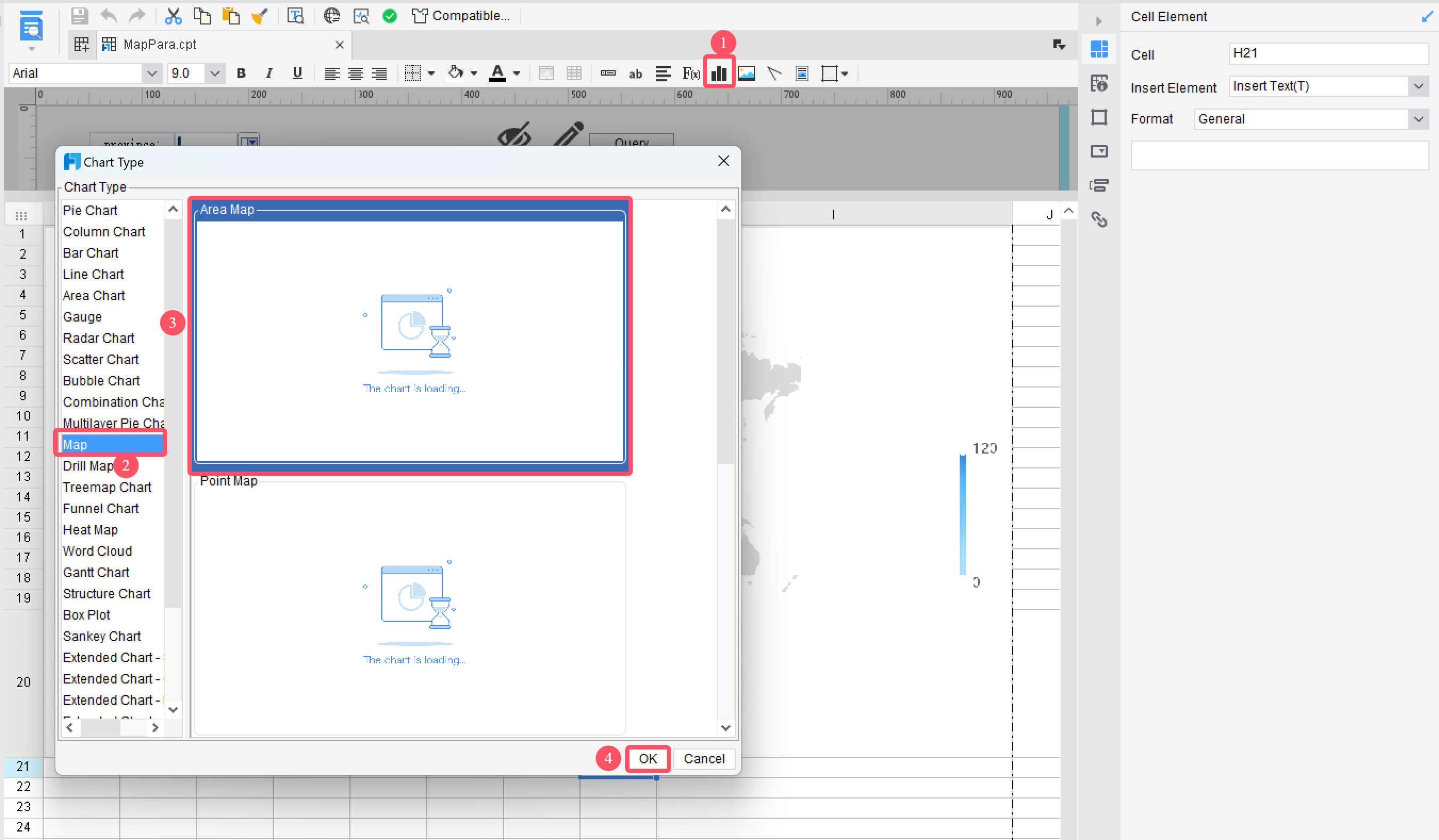Click the Merge cells icon
The width and height of the screenshot is (1439, 840).
[x=546, y=73]
